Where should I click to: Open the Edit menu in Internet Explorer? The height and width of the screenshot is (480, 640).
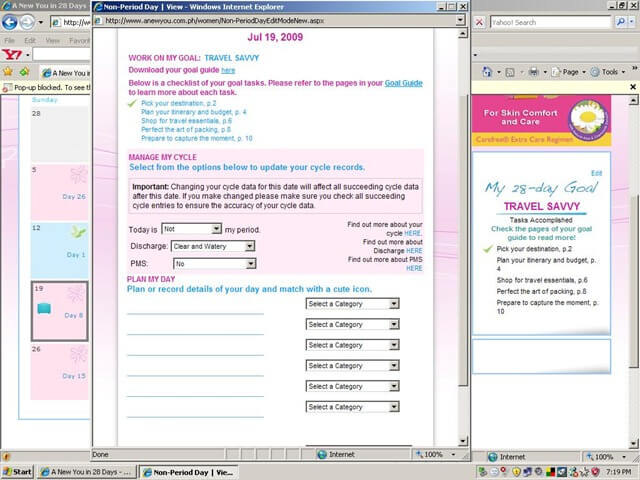click(x=28, y=41)
